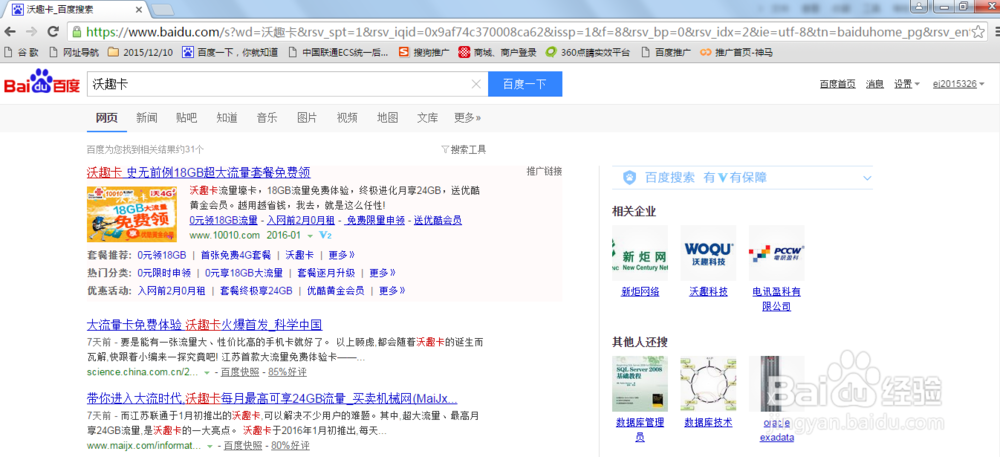This screenshot has width=1000, height=457.
Task: Open 百度一下，你就知道 bookmark
Action: [x=230, y=52]
